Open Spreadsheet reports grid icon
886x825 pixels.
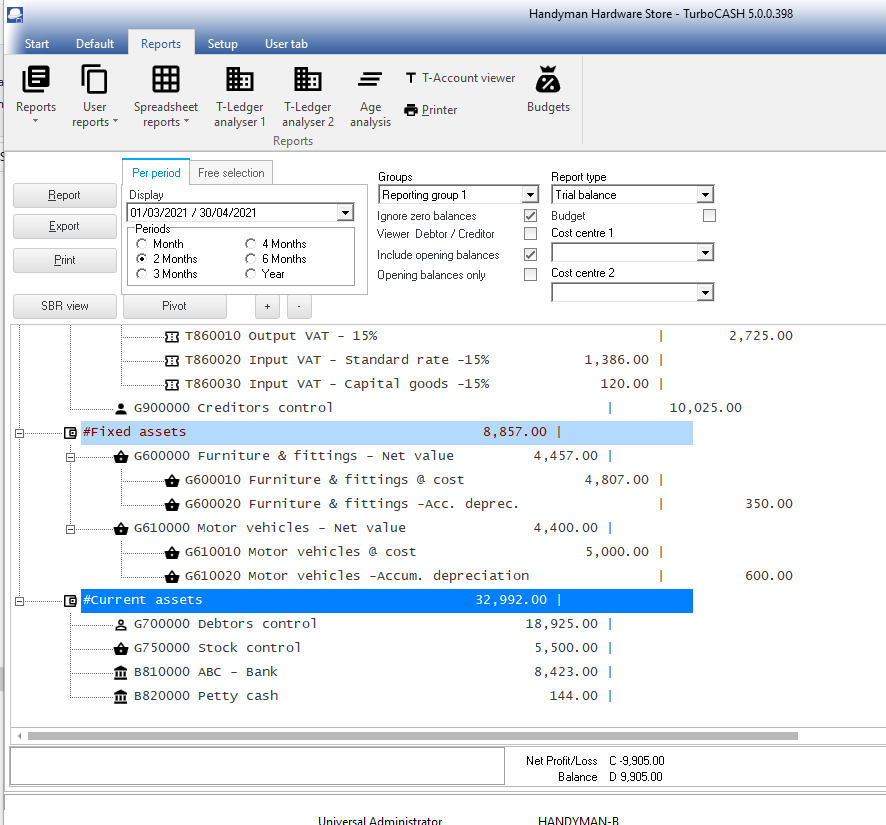pos(166,80)
